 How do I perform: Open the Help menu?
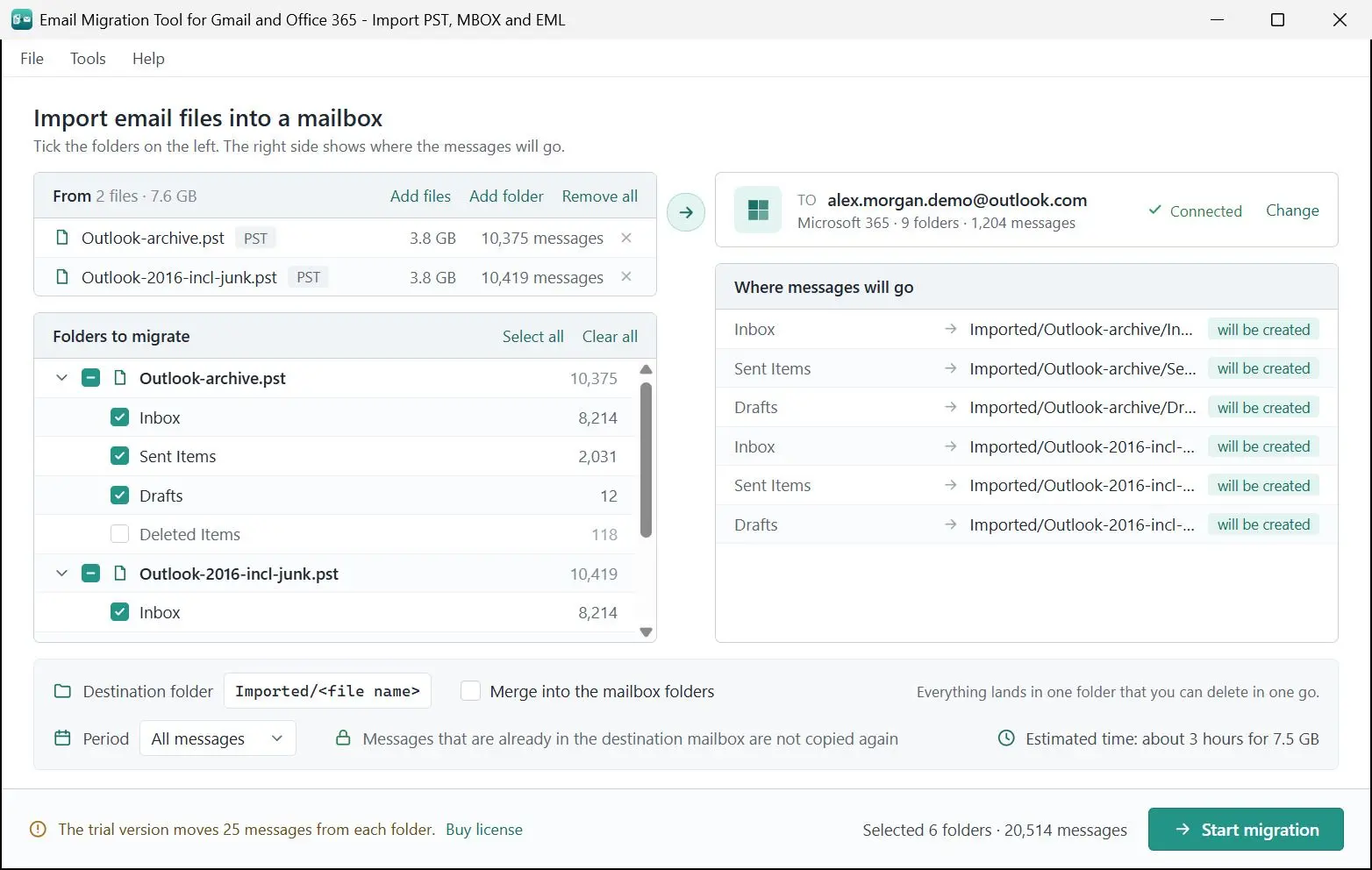pyautogui.click(x=148, y=58)
